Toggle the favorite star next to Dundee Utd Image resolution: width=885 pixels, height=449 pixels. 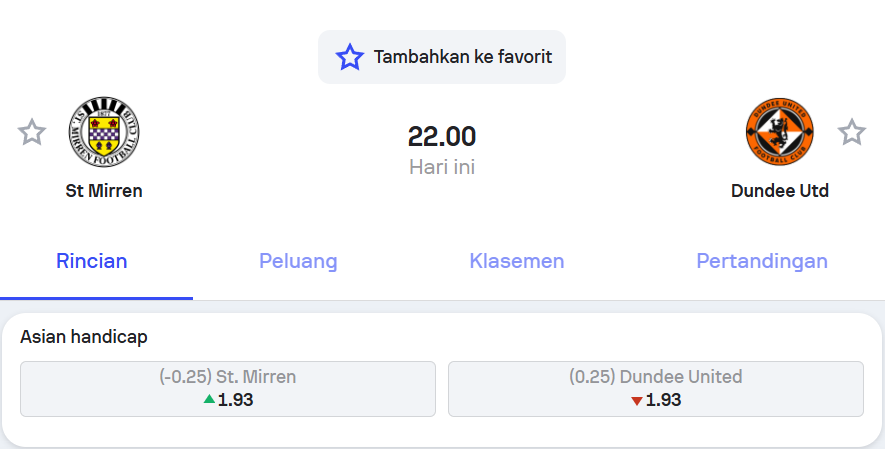(851, 132)
